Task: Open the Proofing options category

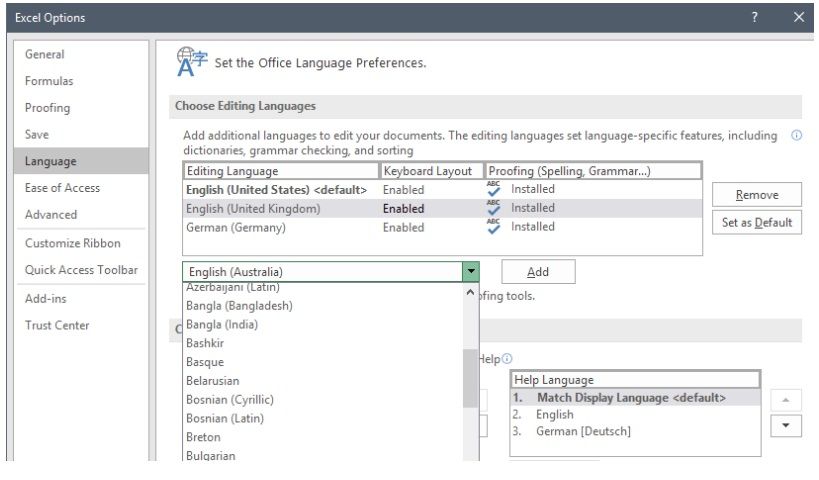Action: point(48,108)
